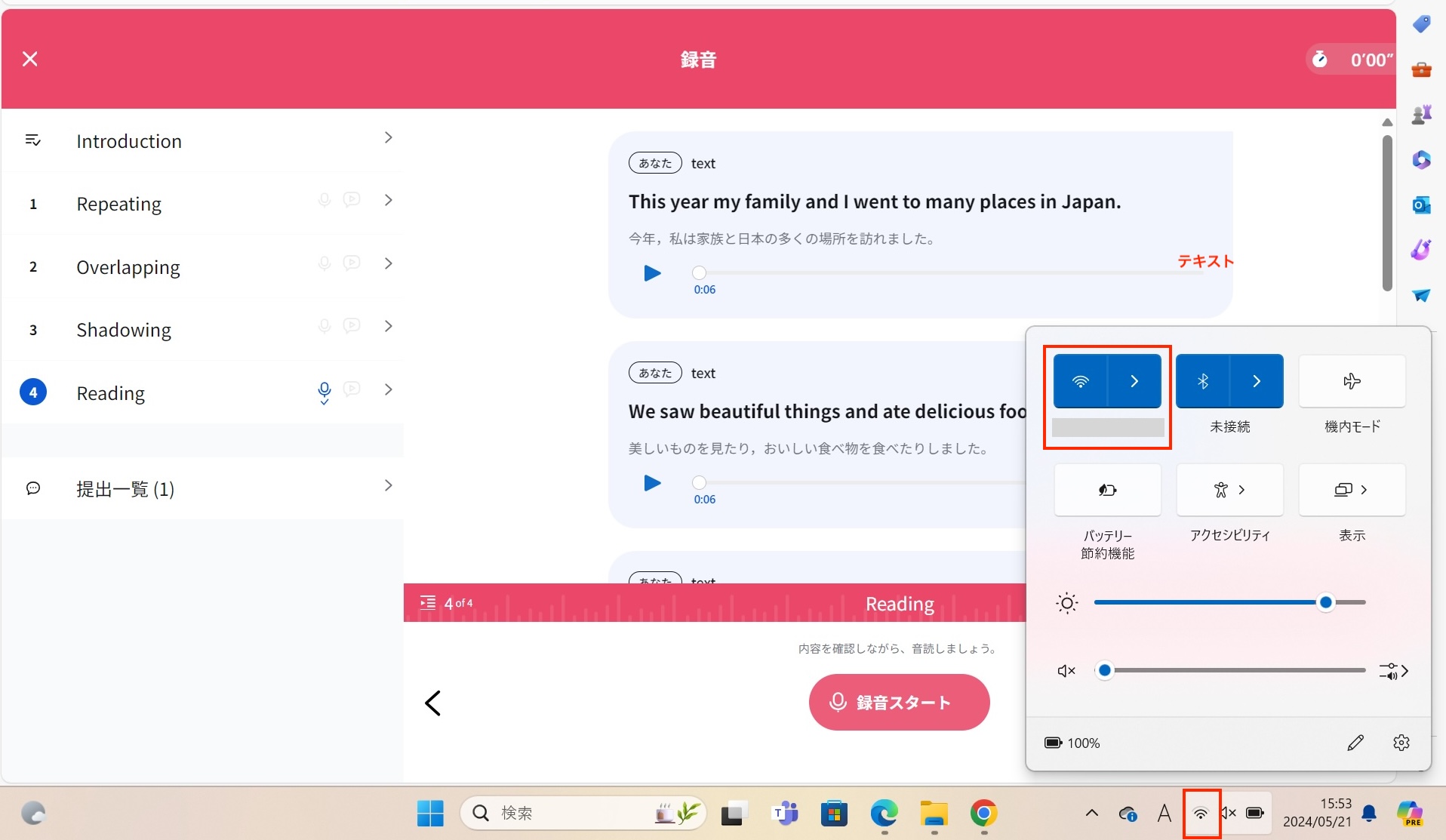Play the first sentence audio
Screen dimensions: 1446x840
[x=652, y=273]
